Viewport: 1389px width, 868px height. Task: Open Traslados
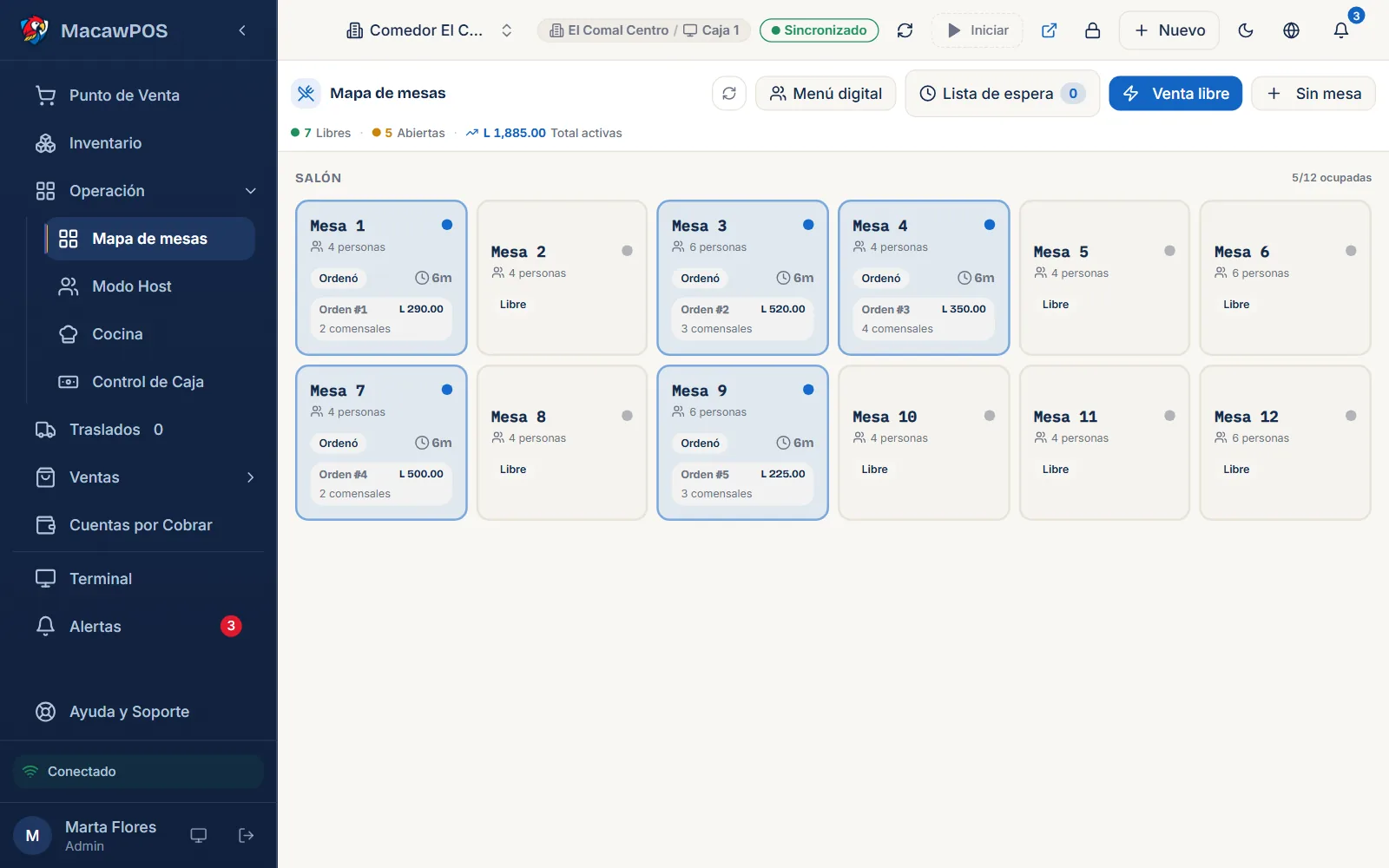pos(145,430)
